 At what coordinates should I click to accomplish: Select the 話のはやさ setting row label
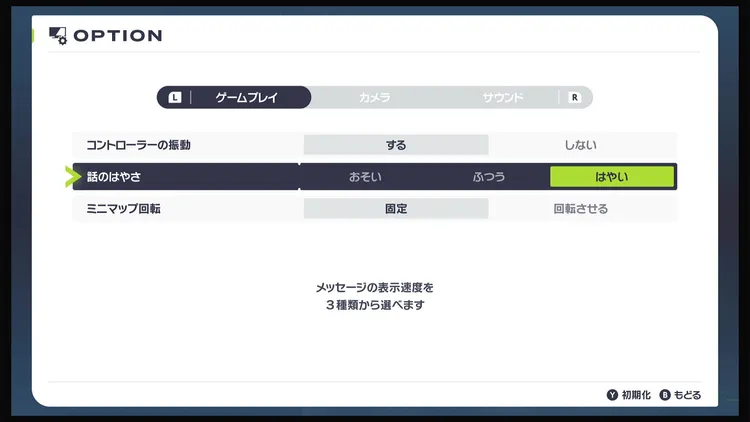(x=114, y=177)
